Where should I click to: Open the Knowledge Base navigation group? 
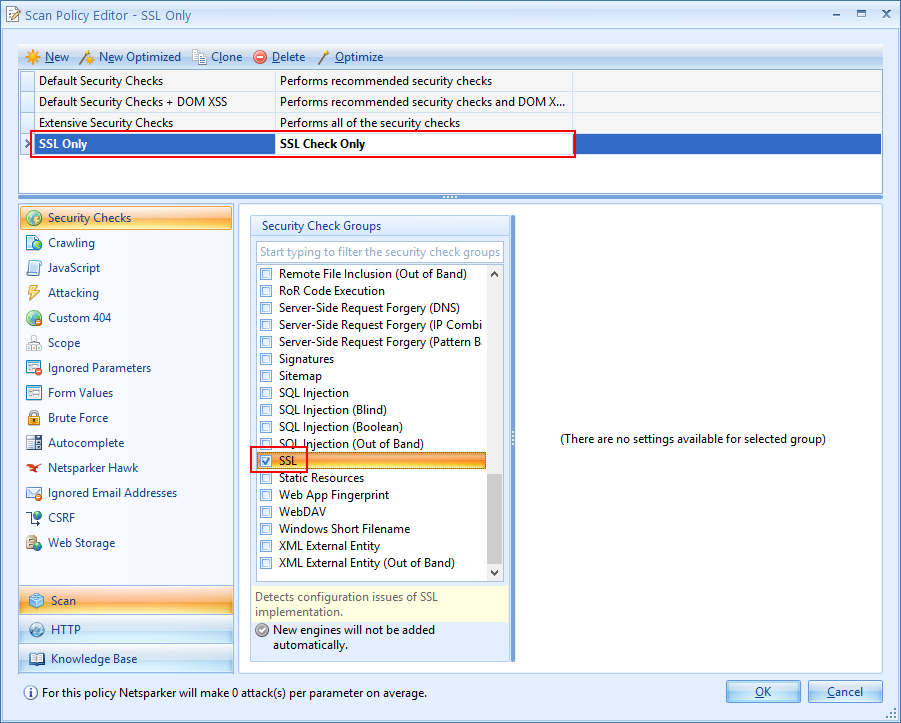click(x=94, y=659)
